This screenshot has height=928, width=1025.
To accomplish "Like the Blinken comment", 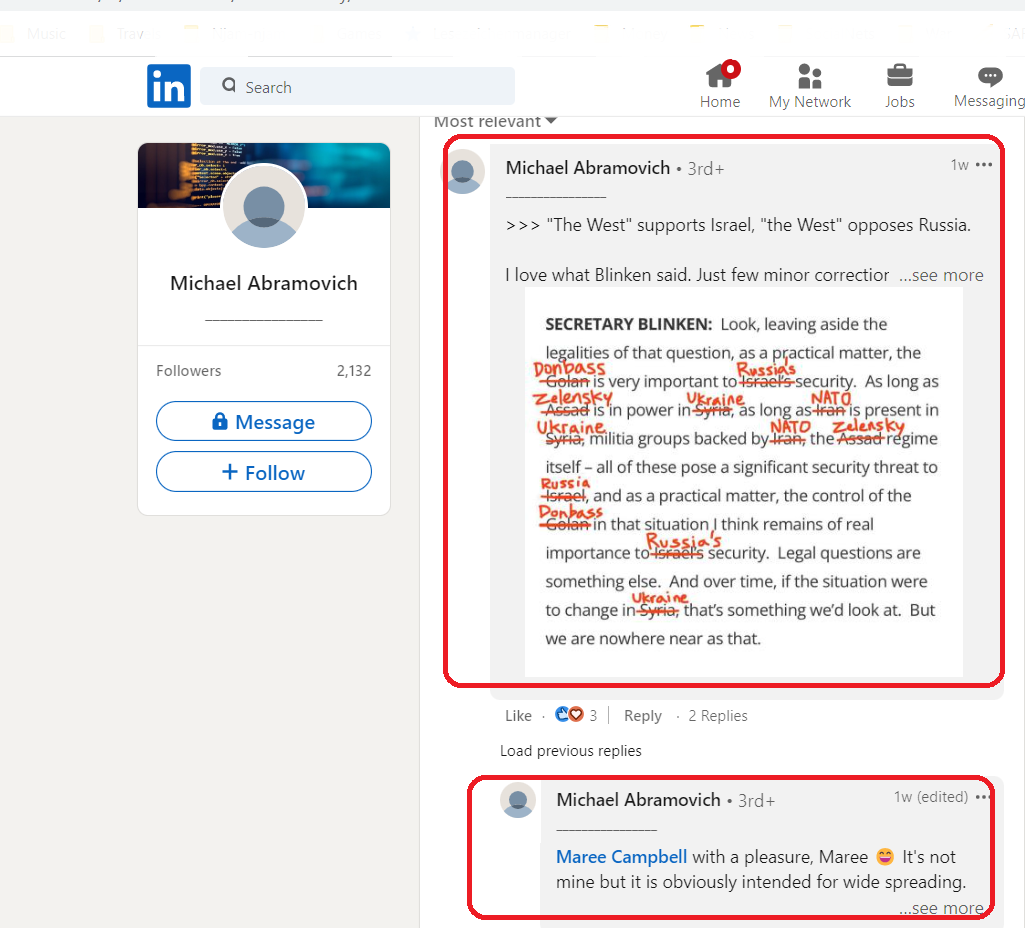I will tap(518, 716).
